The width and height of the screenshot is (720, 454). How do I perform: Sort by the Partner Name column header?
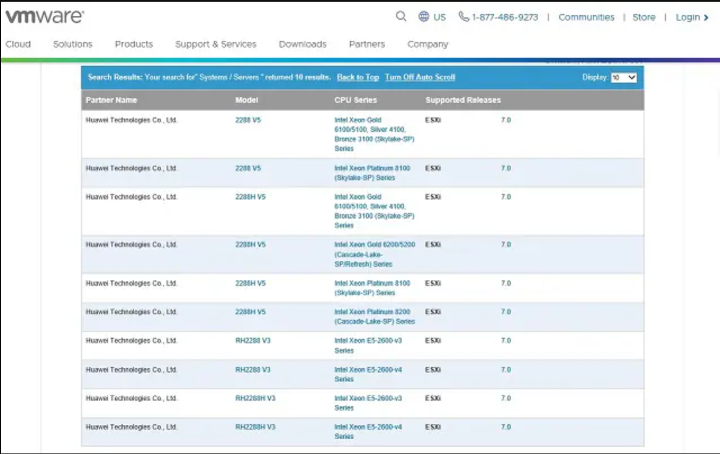coord(112,100)
